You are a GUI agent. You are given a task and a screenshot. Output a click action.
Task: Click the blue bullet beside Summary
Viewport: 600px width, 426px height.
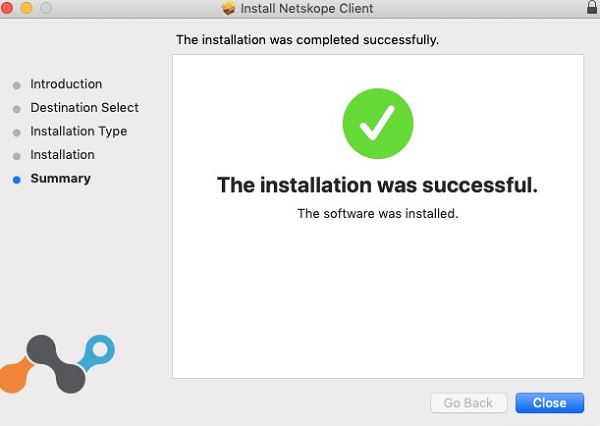pyautogui.click(x=16, y=180)
